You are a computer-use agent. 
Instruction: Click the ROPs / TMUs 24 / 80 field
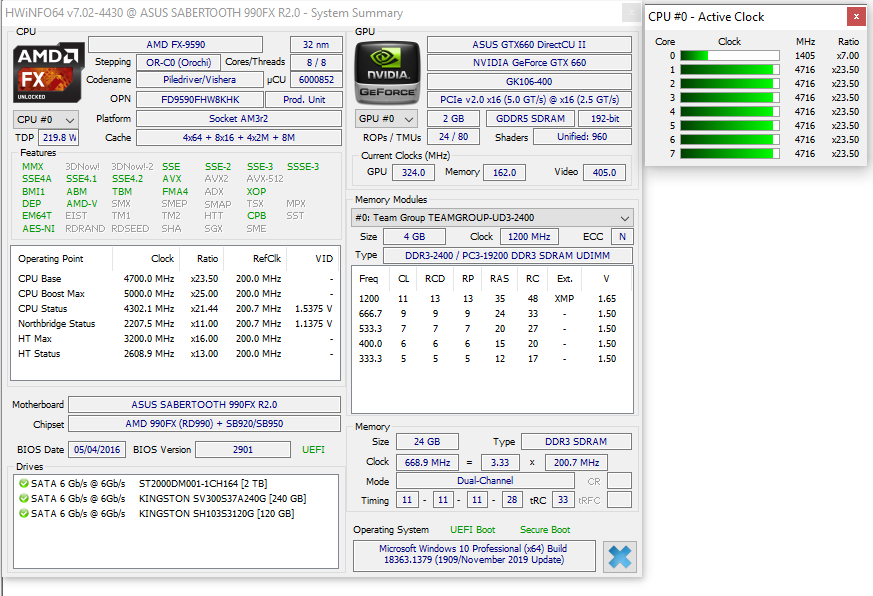[x=453, y=136]
